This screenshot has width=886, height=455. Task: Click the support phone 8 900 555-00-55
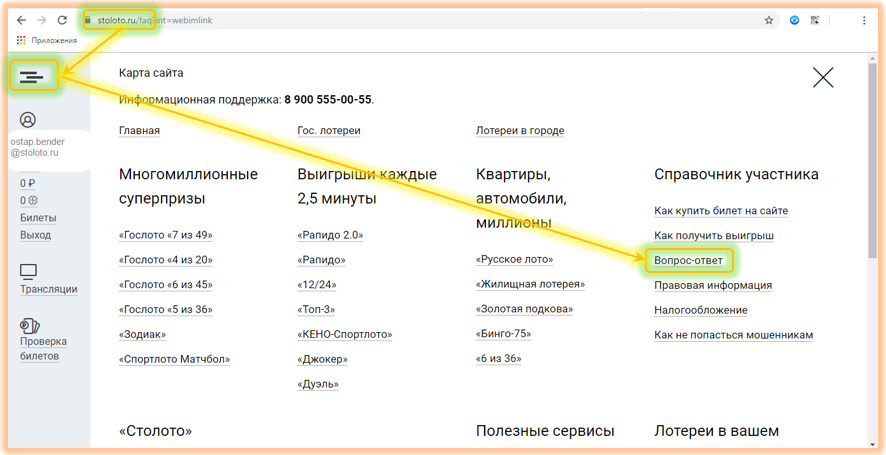(x=328, y=99)
